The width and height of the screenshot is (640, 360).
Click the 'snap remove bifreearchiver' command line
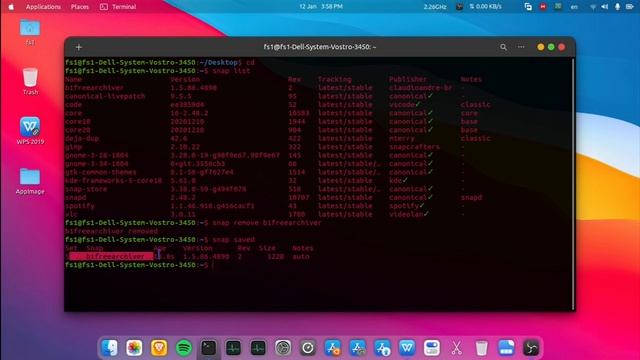pos(267,223)
